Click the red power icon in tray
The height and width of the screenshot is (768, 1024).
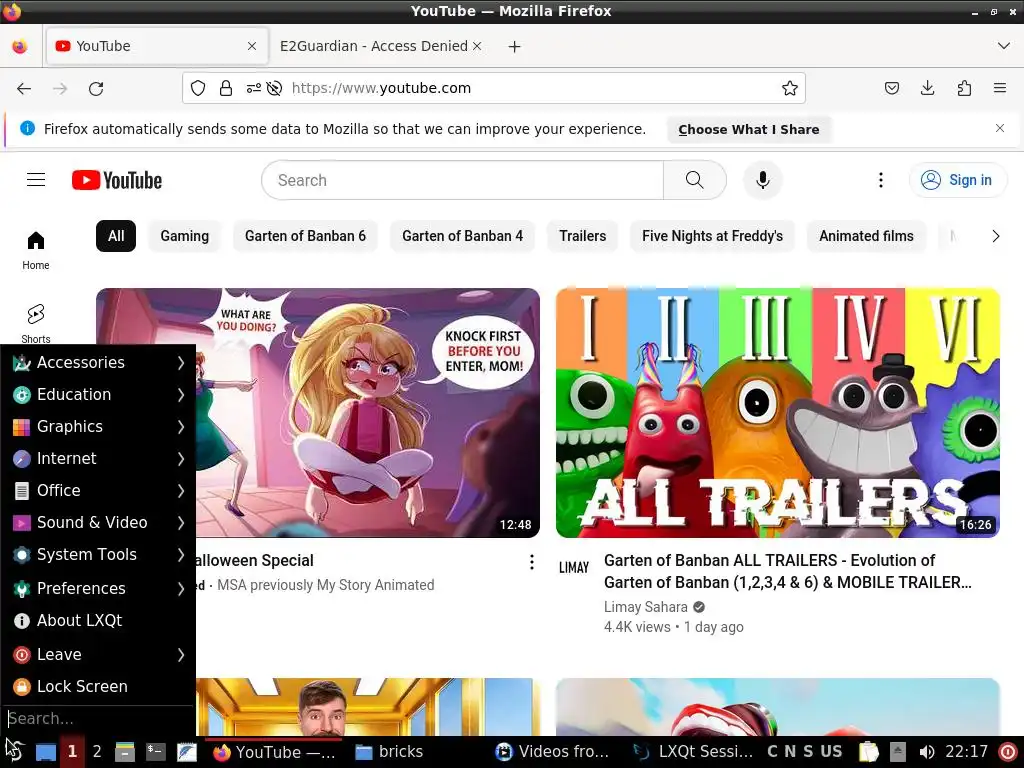tap(1008, 752)
